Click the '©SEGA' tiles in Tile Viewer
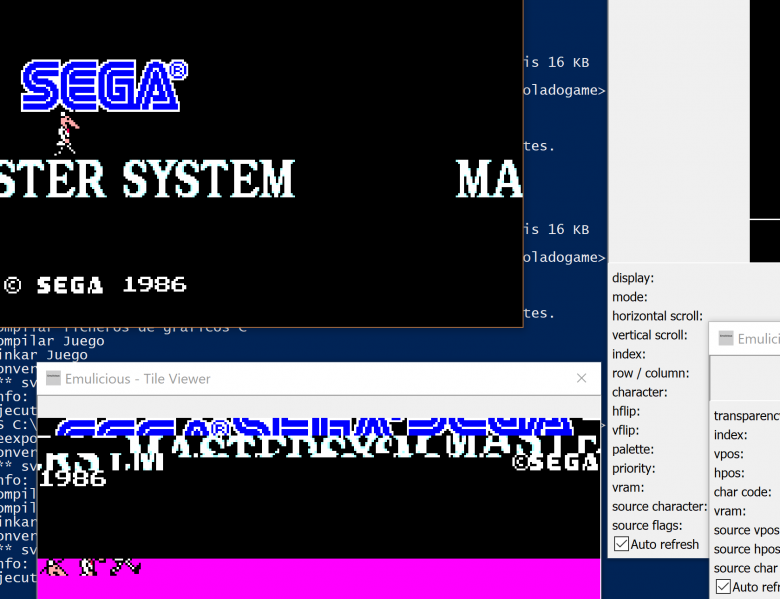780x599 pixels. 556,462
